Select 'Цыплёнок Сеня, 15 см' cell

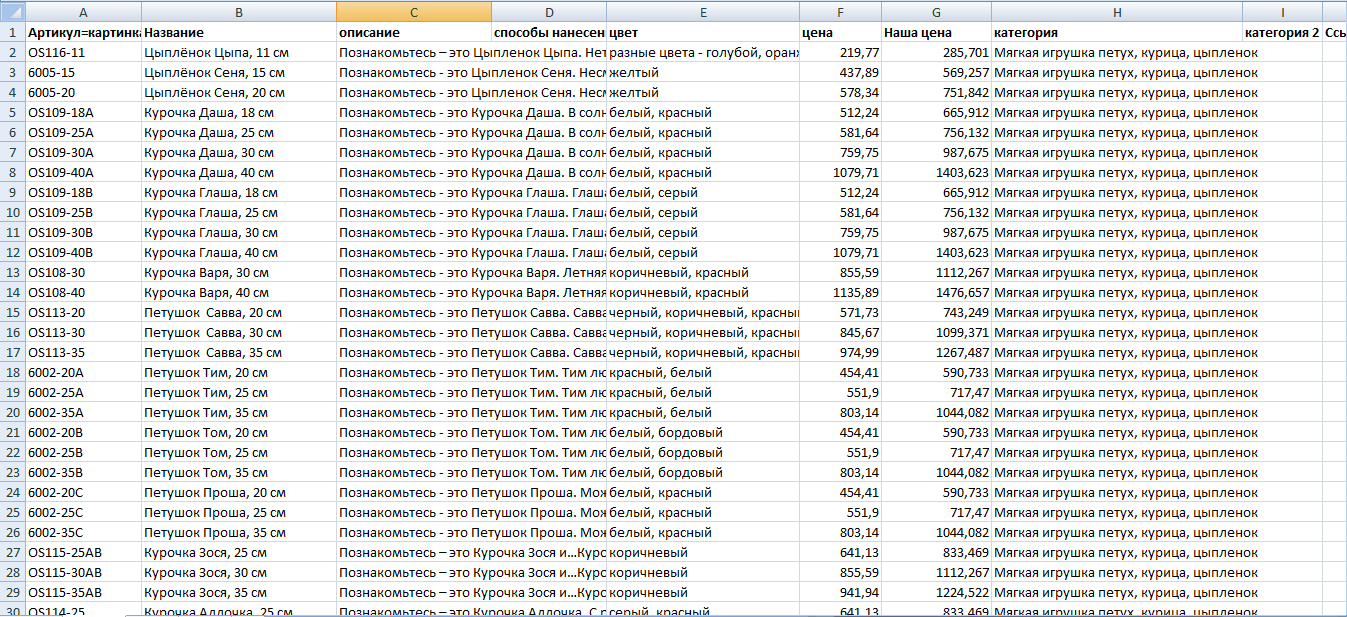click(x=238, y=72)
